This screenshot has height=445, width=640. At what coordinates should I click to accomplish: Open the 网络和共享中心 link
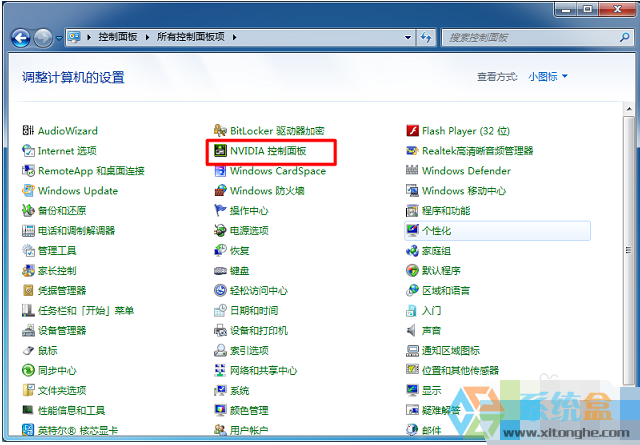(x=264, y=371)
